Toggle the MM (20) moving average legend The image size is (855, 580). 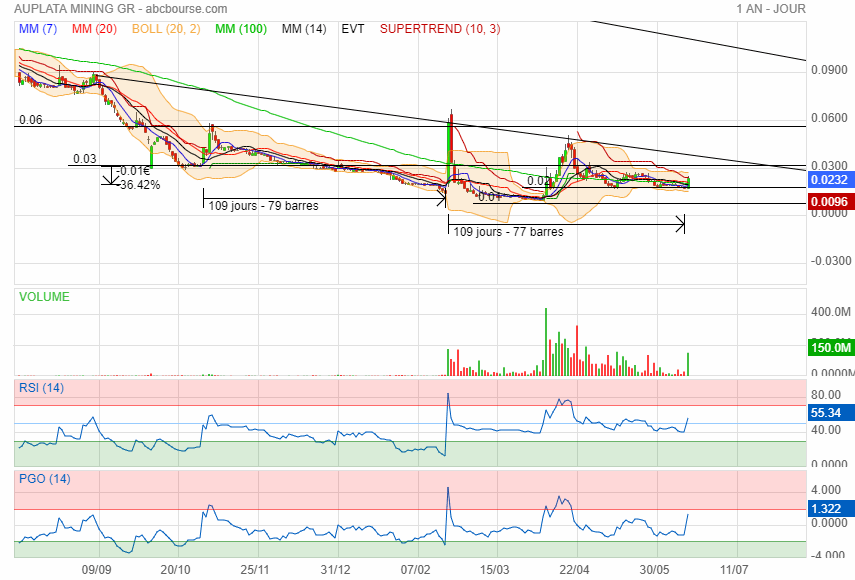point(97,29)
